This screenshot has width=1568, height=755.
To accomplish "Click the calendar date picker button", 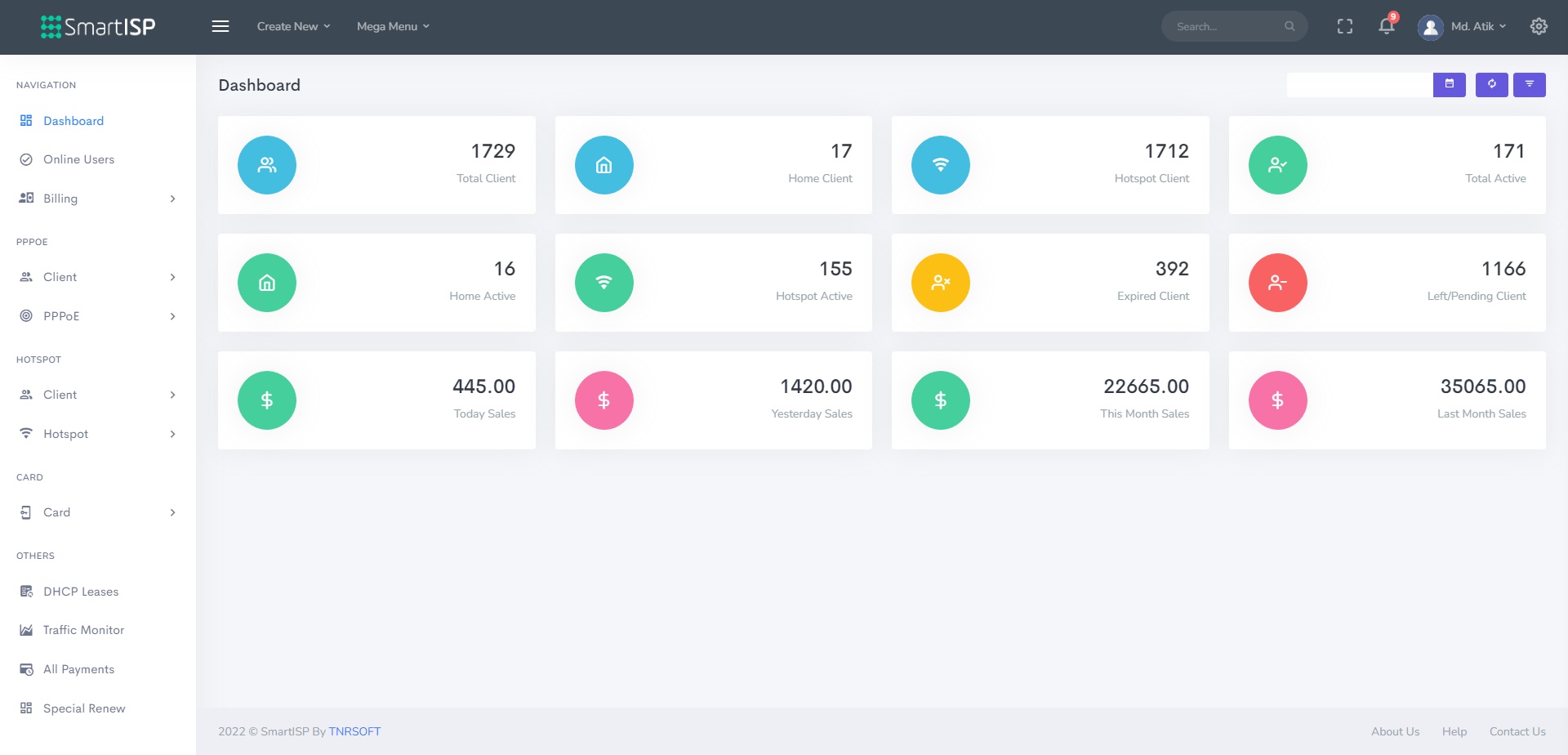I will 1450,84.
